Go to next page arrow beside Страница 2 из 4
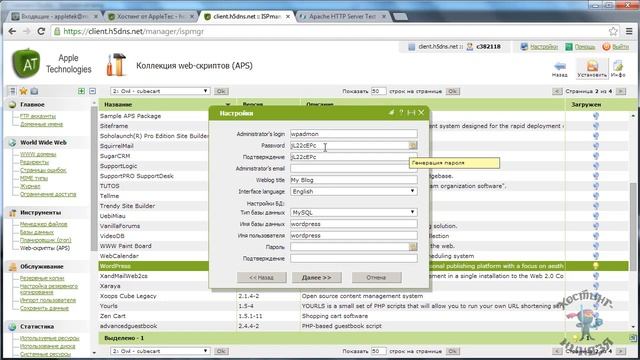Viewport: 640px width, 360px height. [621, 91]
